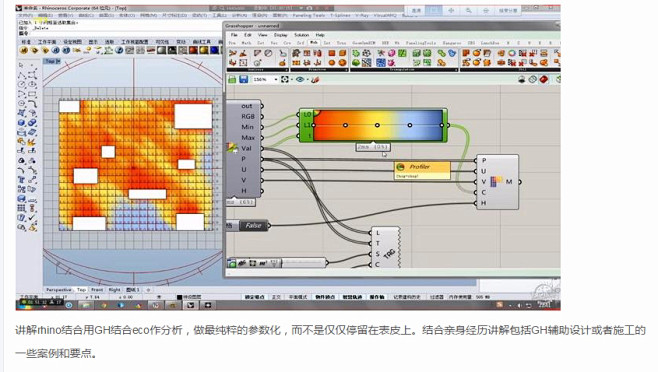Click the red shaded preview mode icon
Viewport: 658px width, 372px height.
pos(544,79)
